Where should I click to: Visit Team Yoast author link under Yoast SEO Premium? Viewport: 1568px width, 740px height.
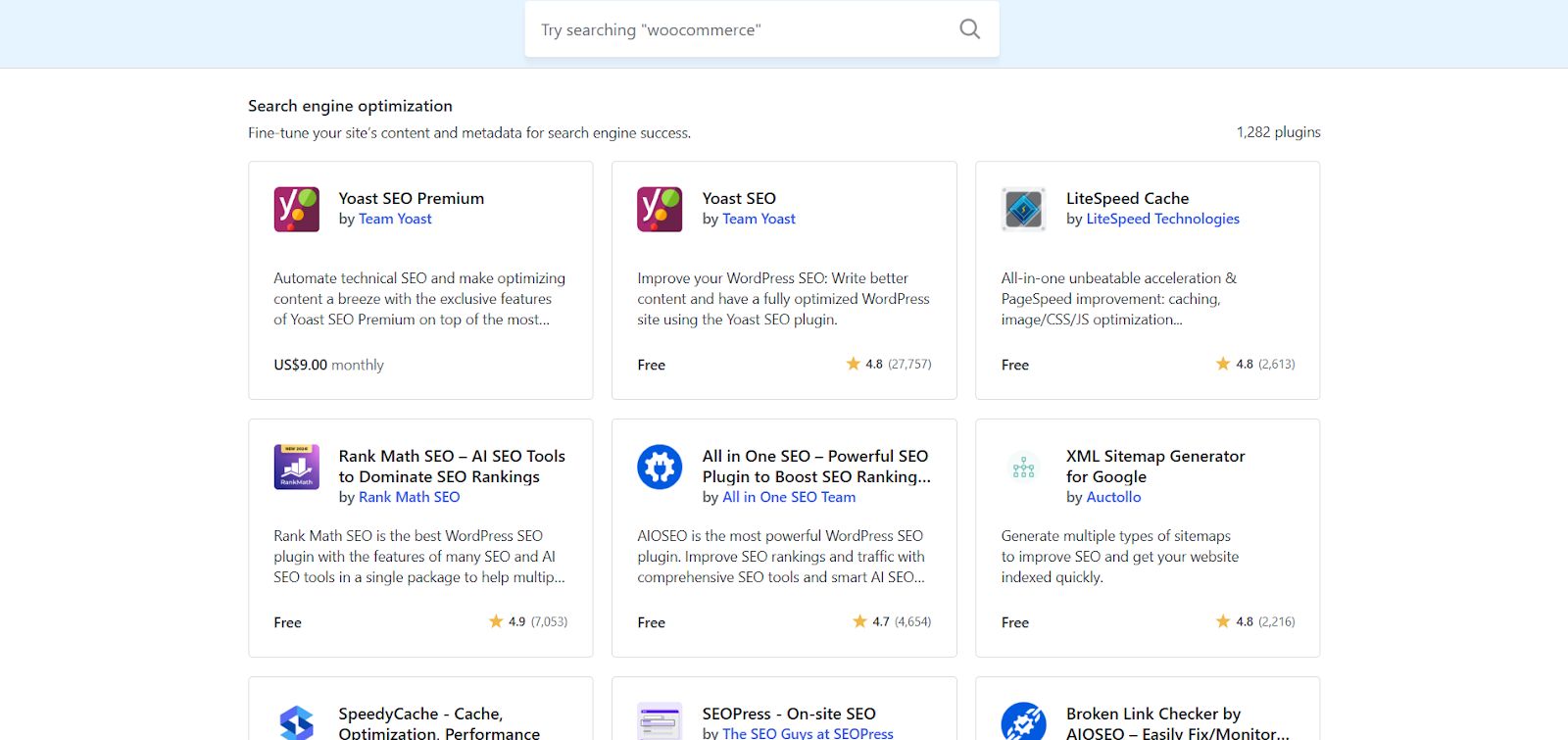coord(395,219)
